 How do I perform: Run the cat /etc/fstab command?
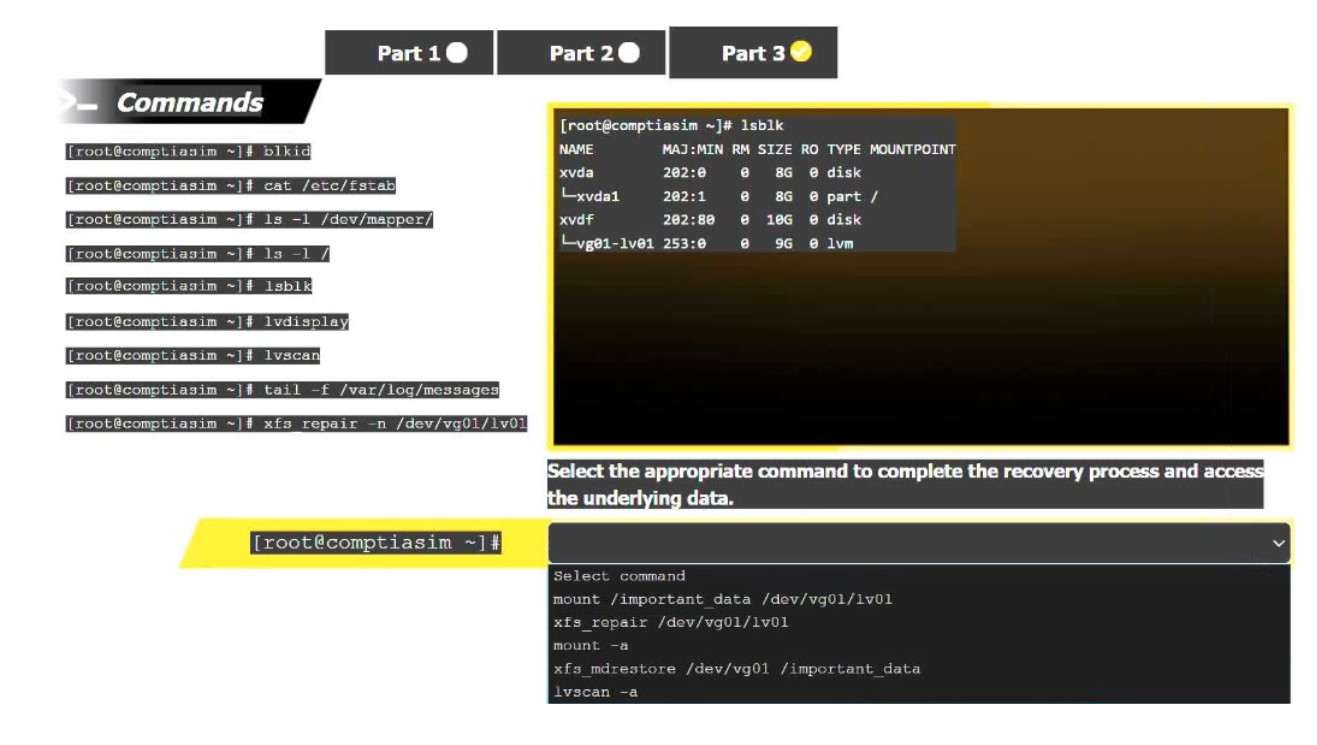pyautogui.click(x=231, y=186)
